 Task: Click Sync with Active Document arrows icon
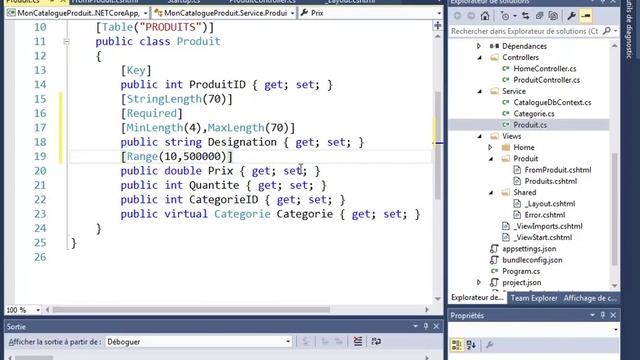click(x=526, y=16)
